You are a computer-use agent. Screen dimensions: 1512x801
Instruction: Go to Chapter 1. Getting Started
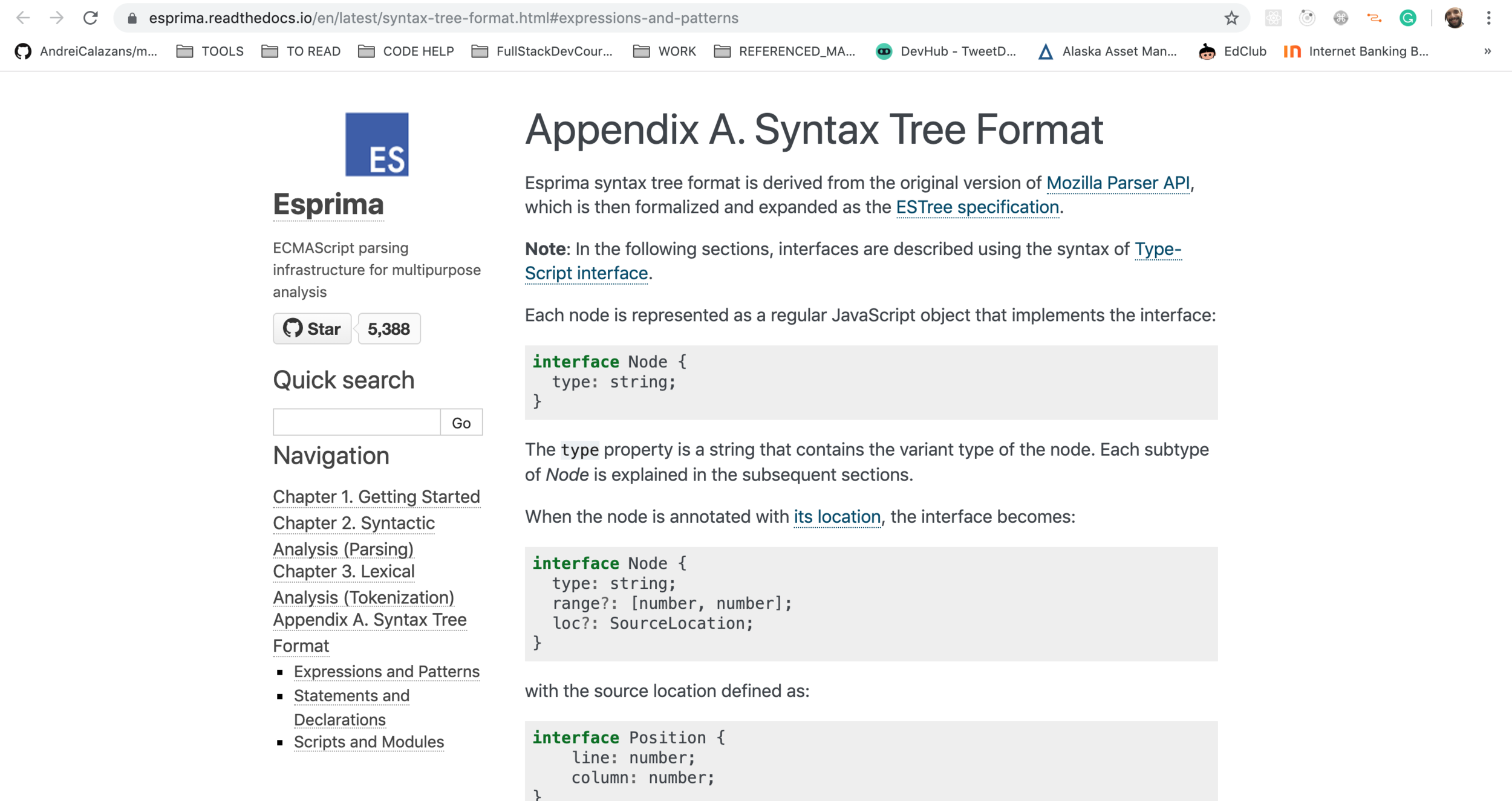(x=376, y=496)
